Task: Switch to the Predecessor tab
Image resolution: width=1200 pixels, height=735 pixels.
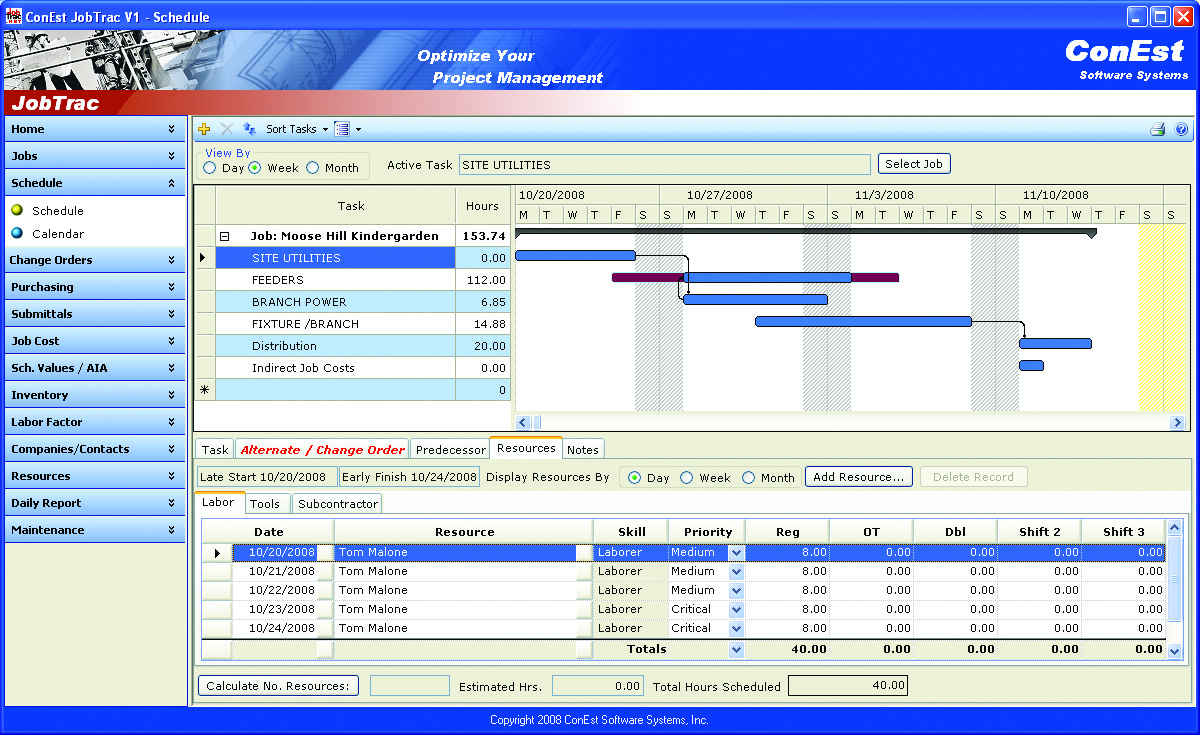Action: tap(450, 450)
